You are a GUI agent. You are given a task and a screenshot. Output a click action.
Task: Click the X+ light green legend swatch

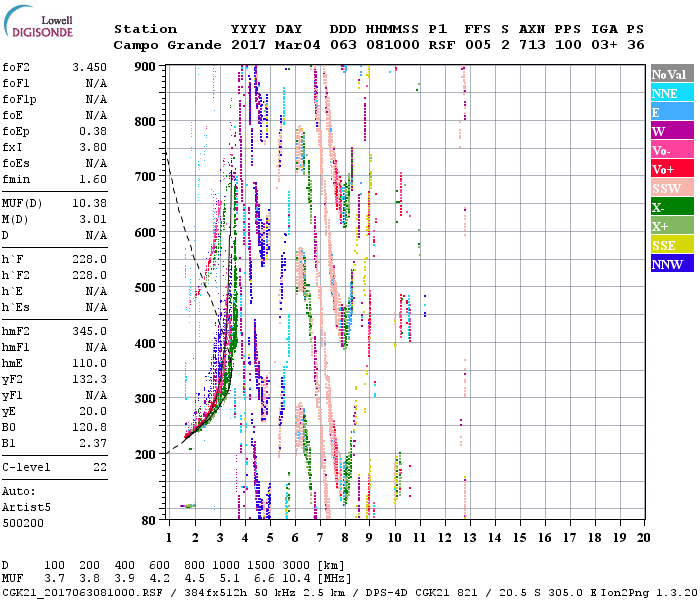click(x=672, y=226)
